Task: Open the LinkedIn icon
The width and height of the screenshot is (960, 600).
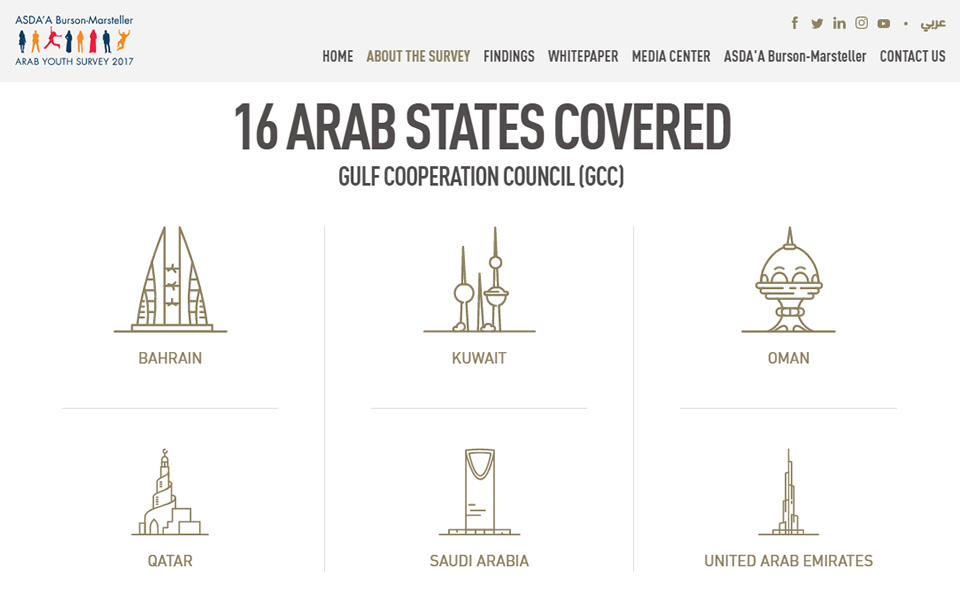Action: click(839, 23)
